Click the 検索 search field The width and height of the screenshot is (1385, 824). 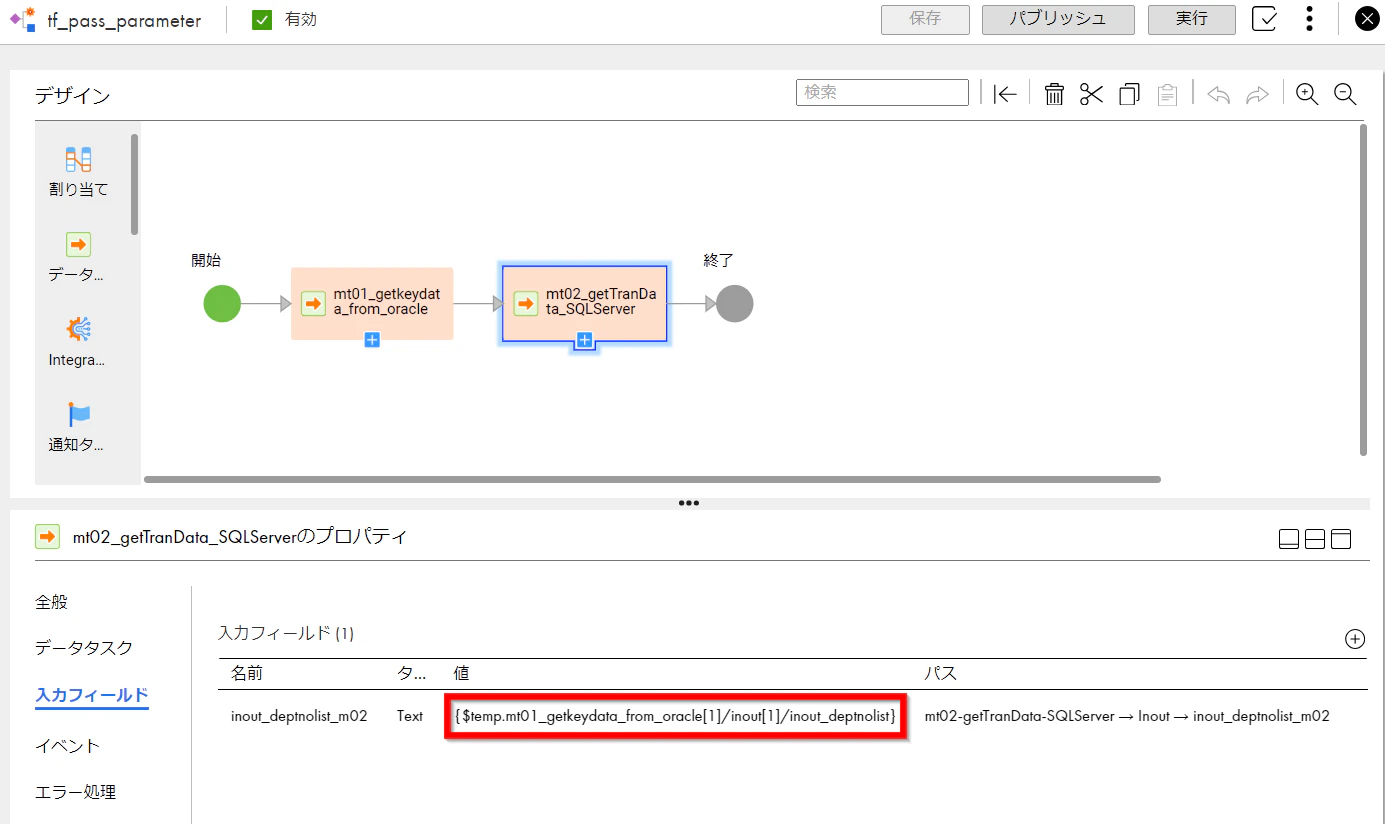pyautogui.click(x=882, y=92)
